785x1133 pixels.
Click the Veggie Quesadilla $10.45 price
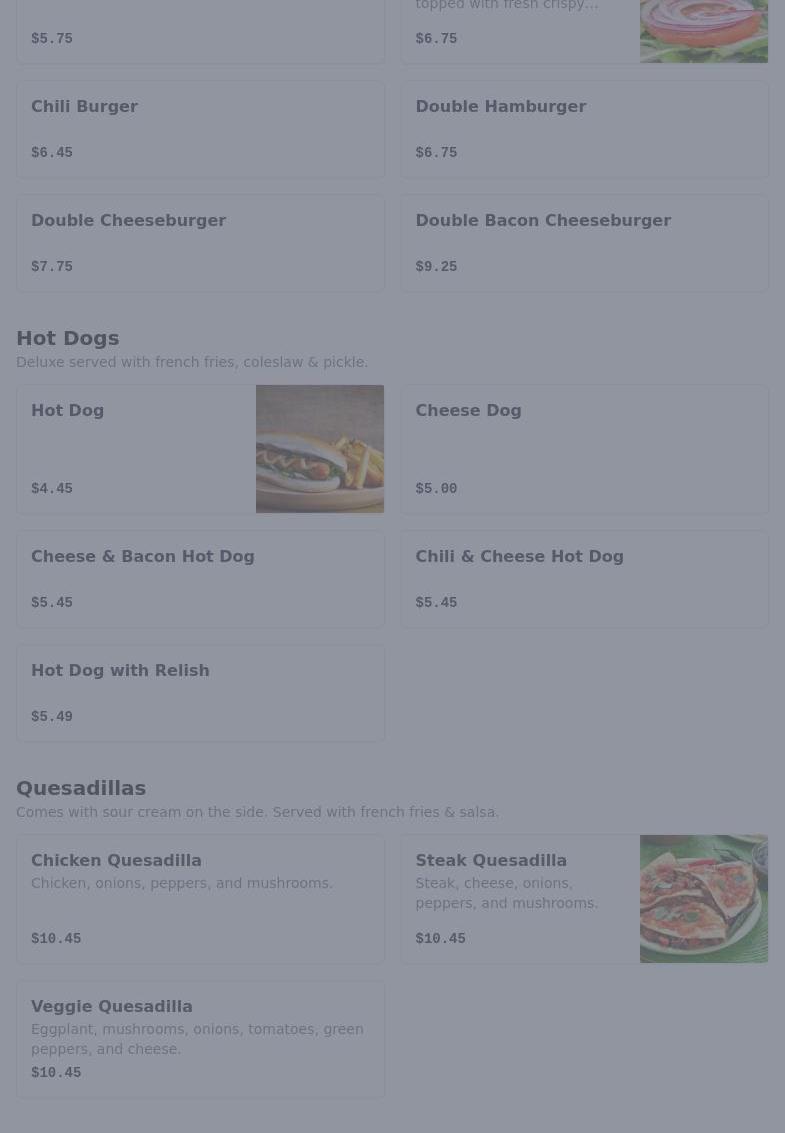(x=56, y=1072)
